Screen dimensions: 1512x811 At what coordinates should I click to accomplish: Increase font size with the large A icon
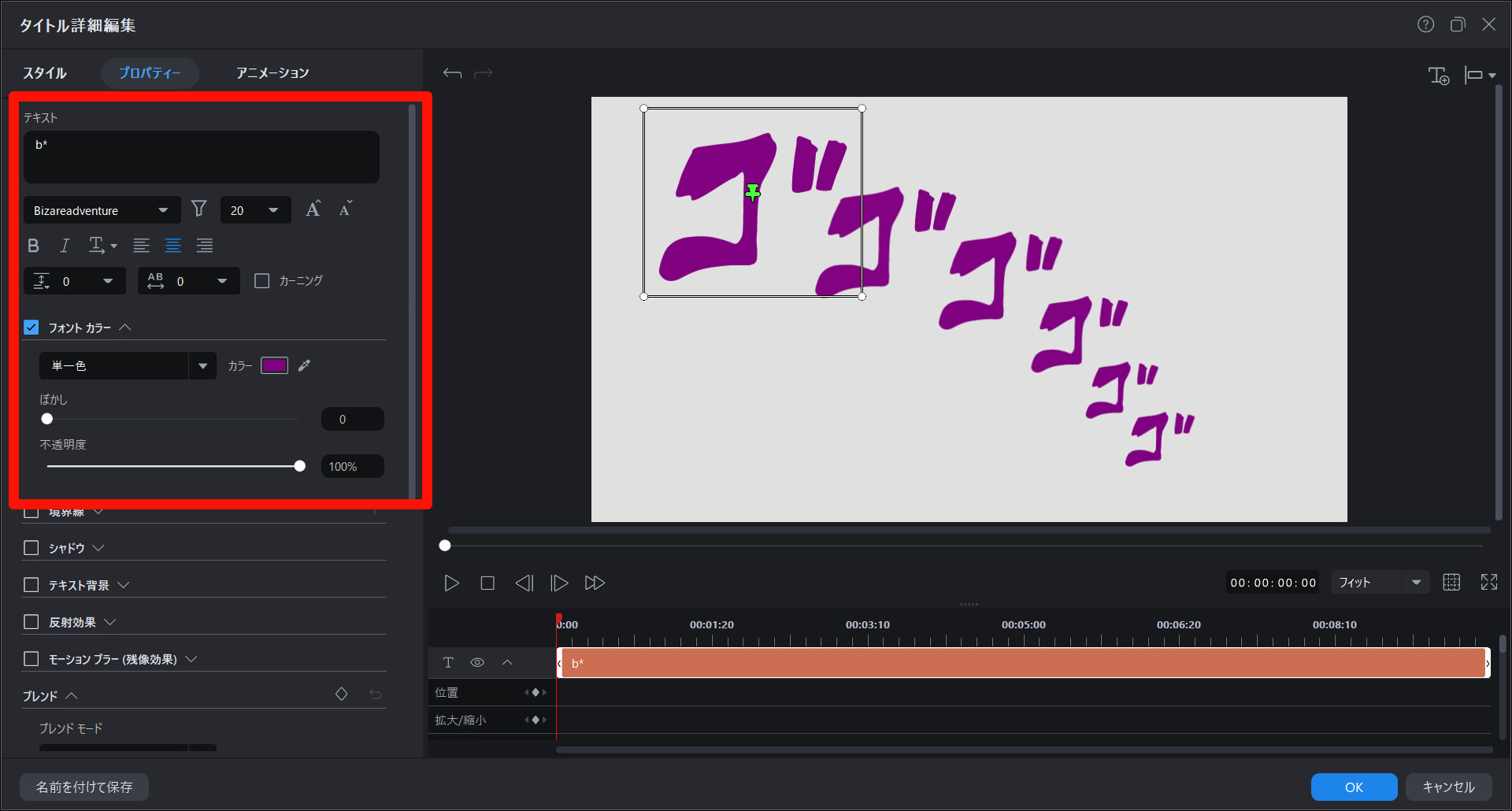(313, 209)
